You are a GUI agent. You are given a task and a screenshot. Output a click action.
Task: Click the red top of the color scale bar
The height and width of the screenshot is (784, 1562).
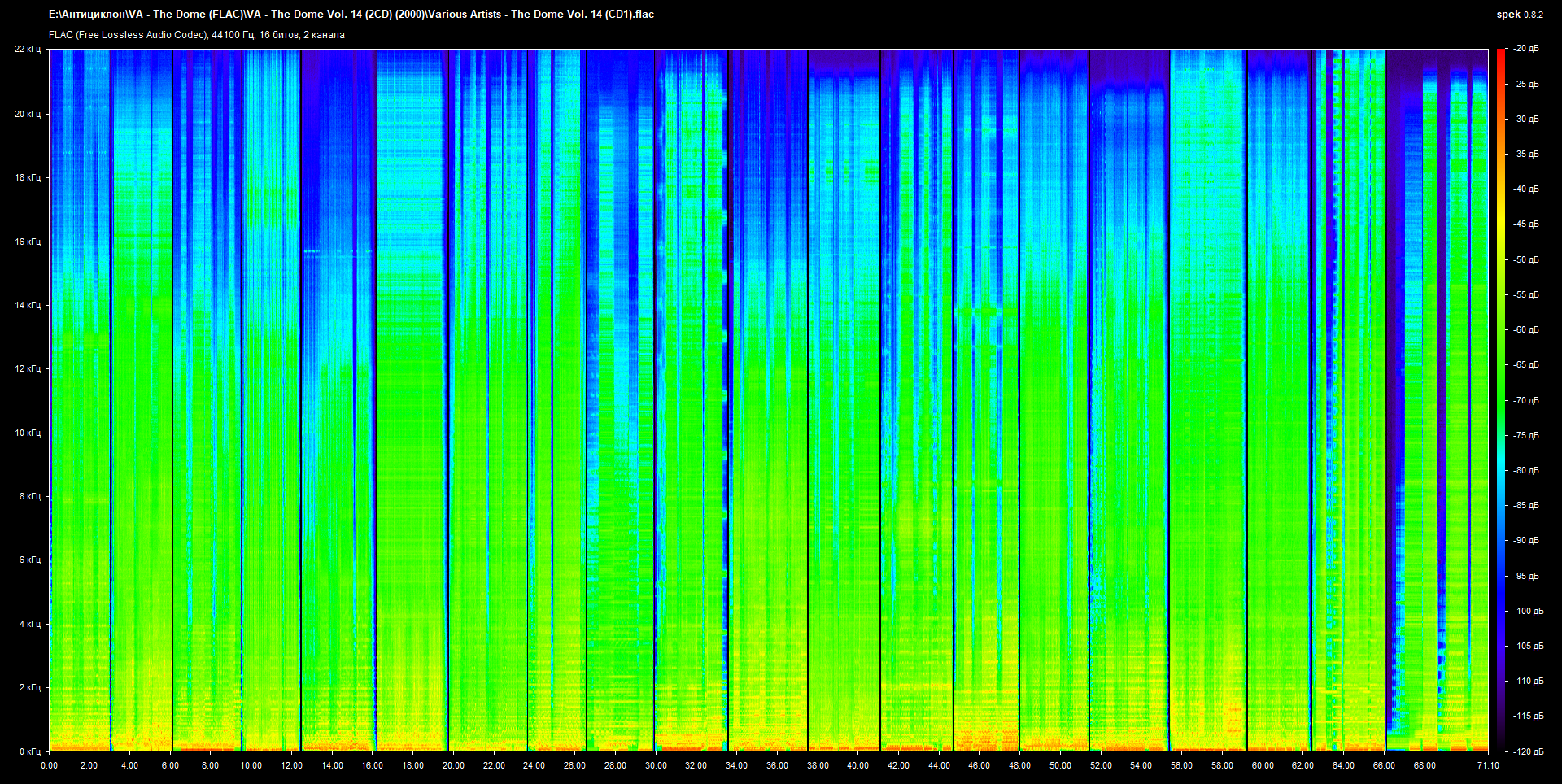(x=1500, y=54)
